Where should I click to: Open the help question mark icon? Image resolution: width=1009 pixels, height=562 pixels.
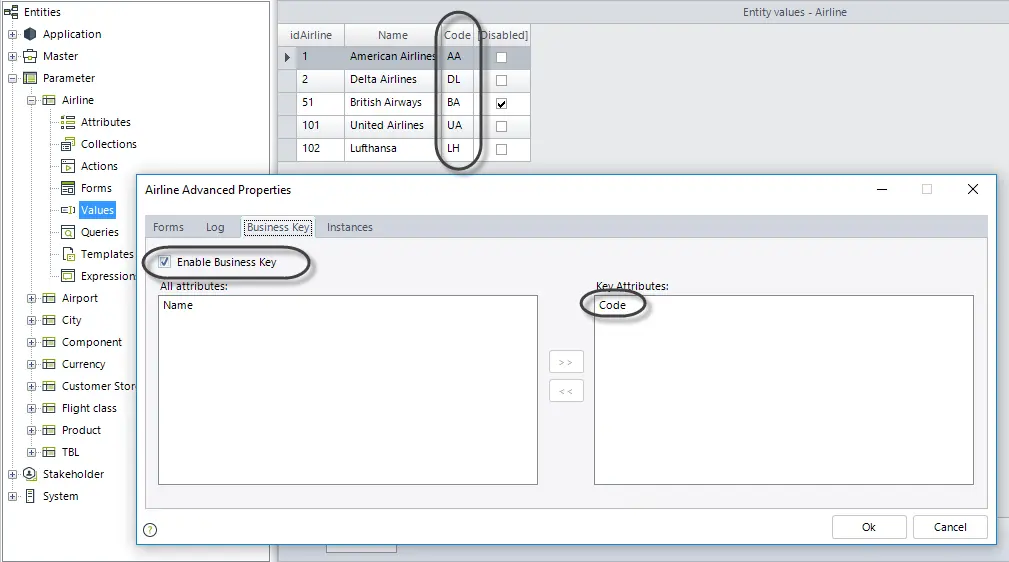point(150,530)
